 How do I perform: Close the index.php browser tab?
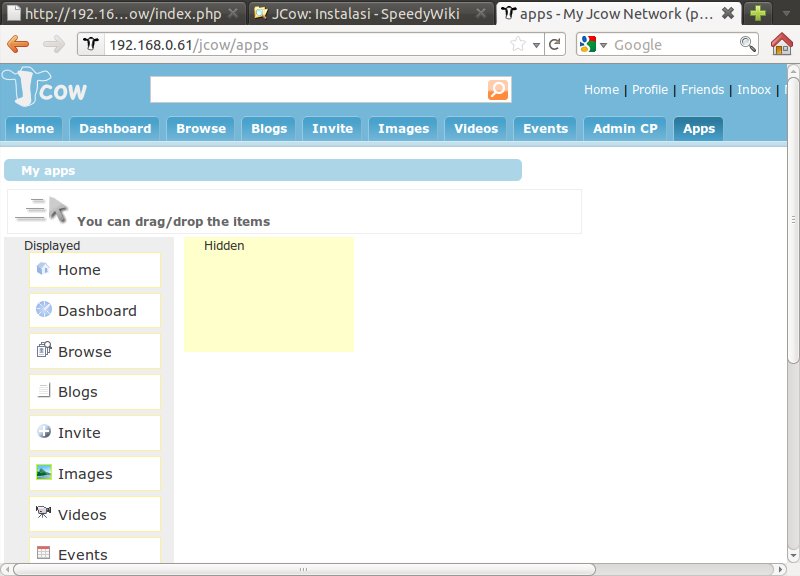pyautogui.click(x=233, y=13)
